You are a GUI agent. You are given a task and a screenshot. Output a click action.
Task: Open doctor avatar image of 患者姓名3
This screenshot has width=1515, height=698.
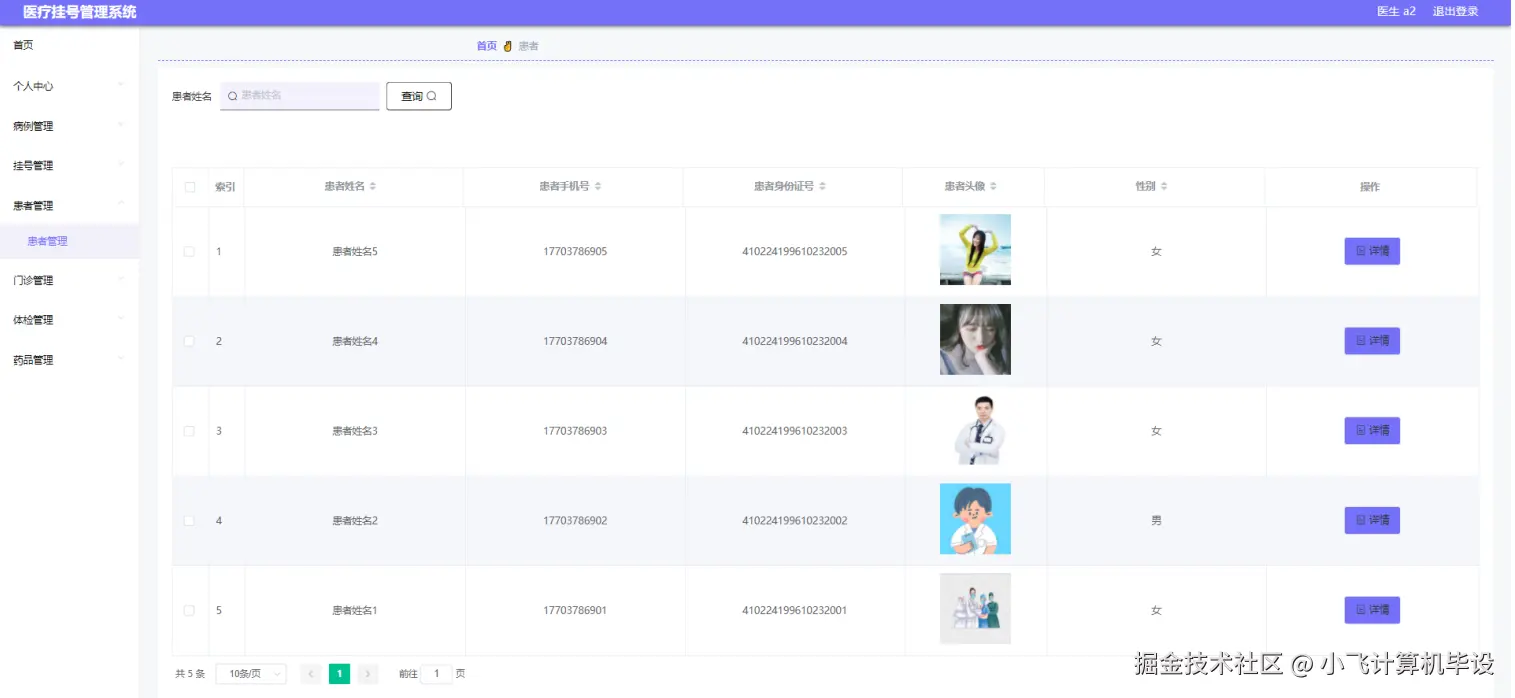click(x=975, y=430)
